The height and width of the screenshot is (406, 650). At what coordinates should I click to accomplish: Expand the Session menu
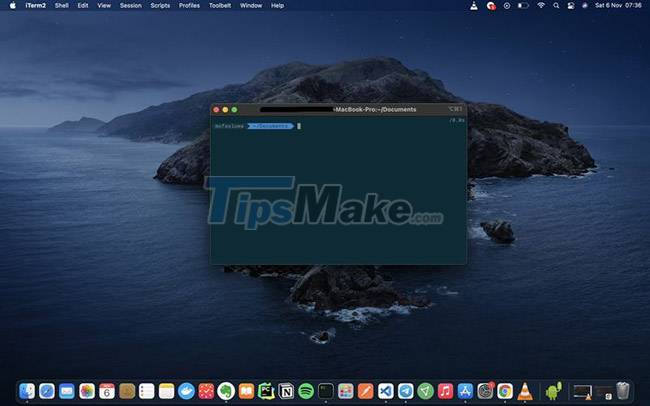(x=131, y=5)
